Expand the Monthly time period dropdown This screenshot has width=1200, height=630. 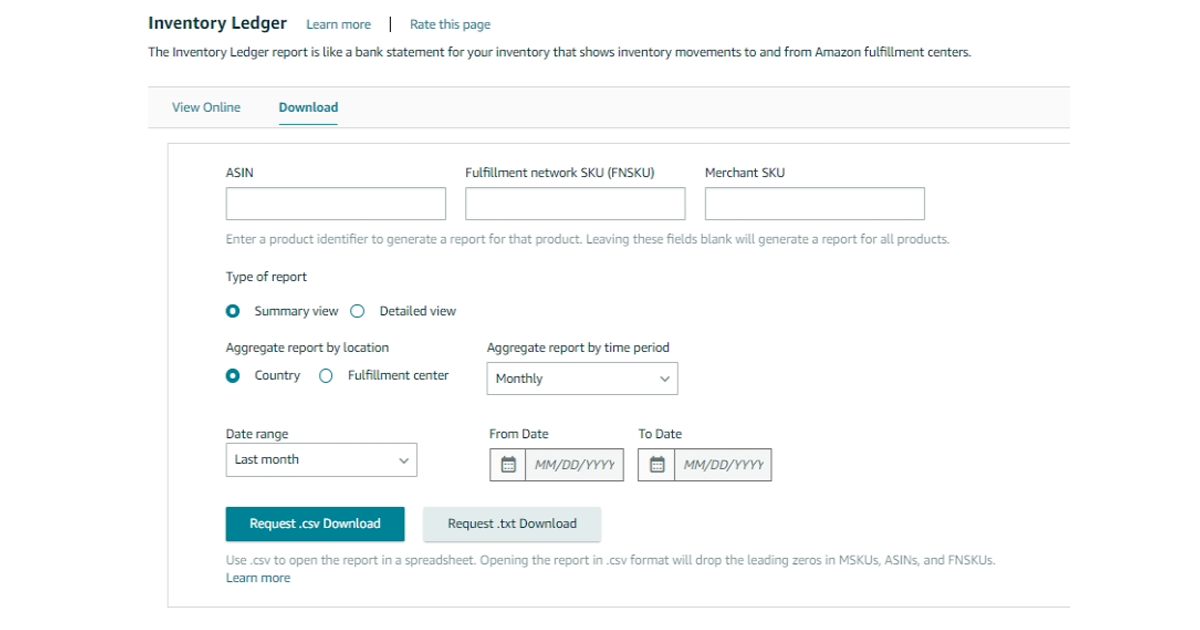[x=582, y=379]
